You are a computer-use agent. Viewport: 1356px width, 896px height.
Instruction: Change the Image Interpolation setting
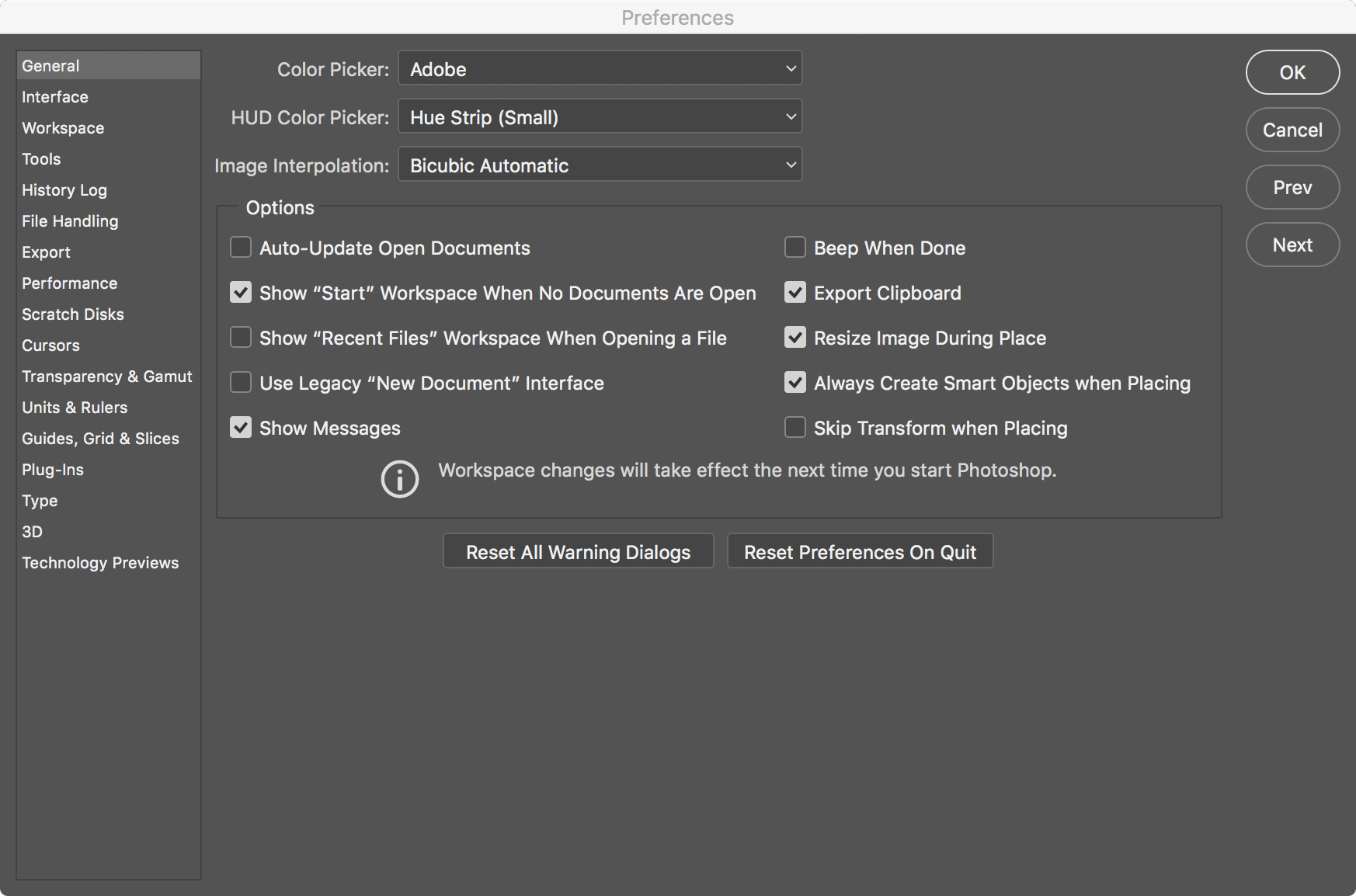click(x=599, y=165)
